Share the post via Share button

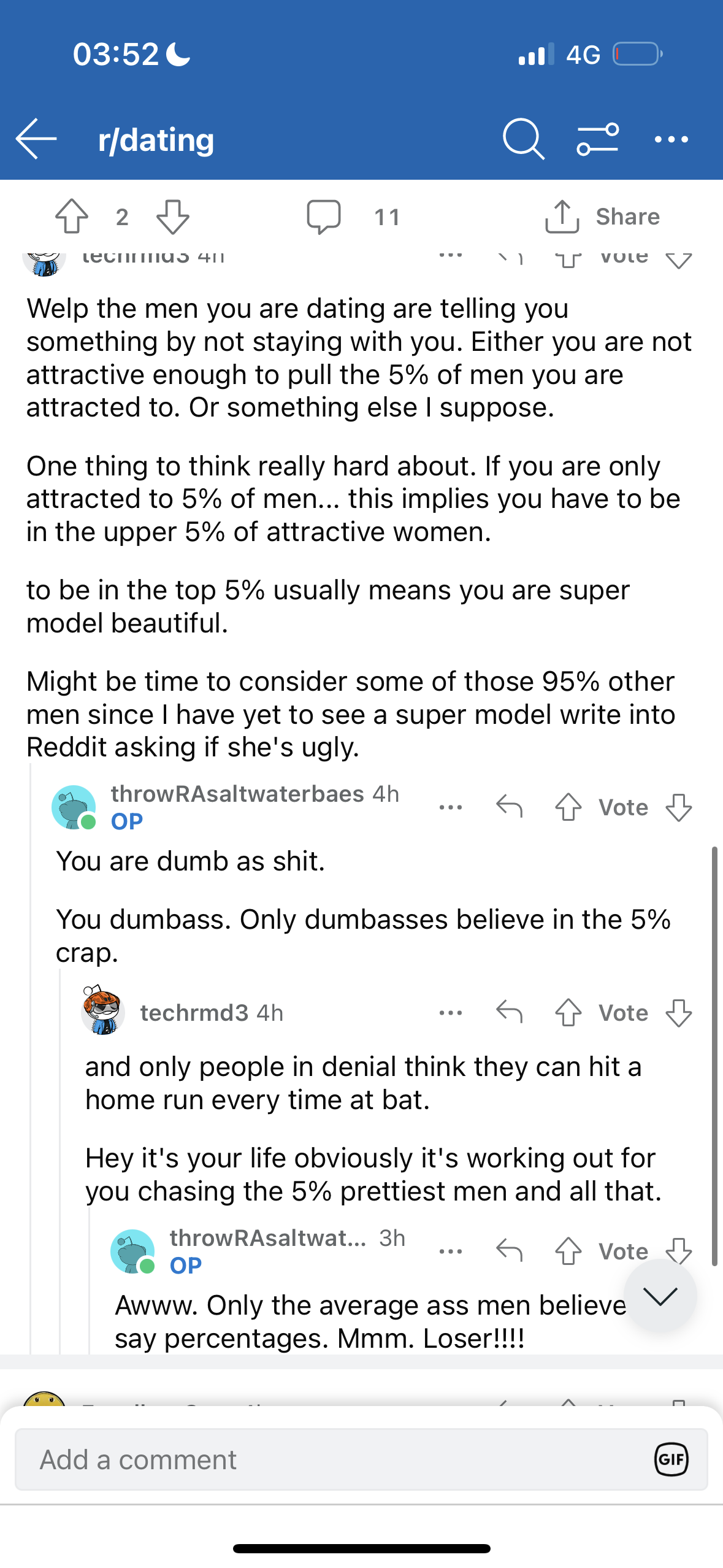[x=602, y=217]
